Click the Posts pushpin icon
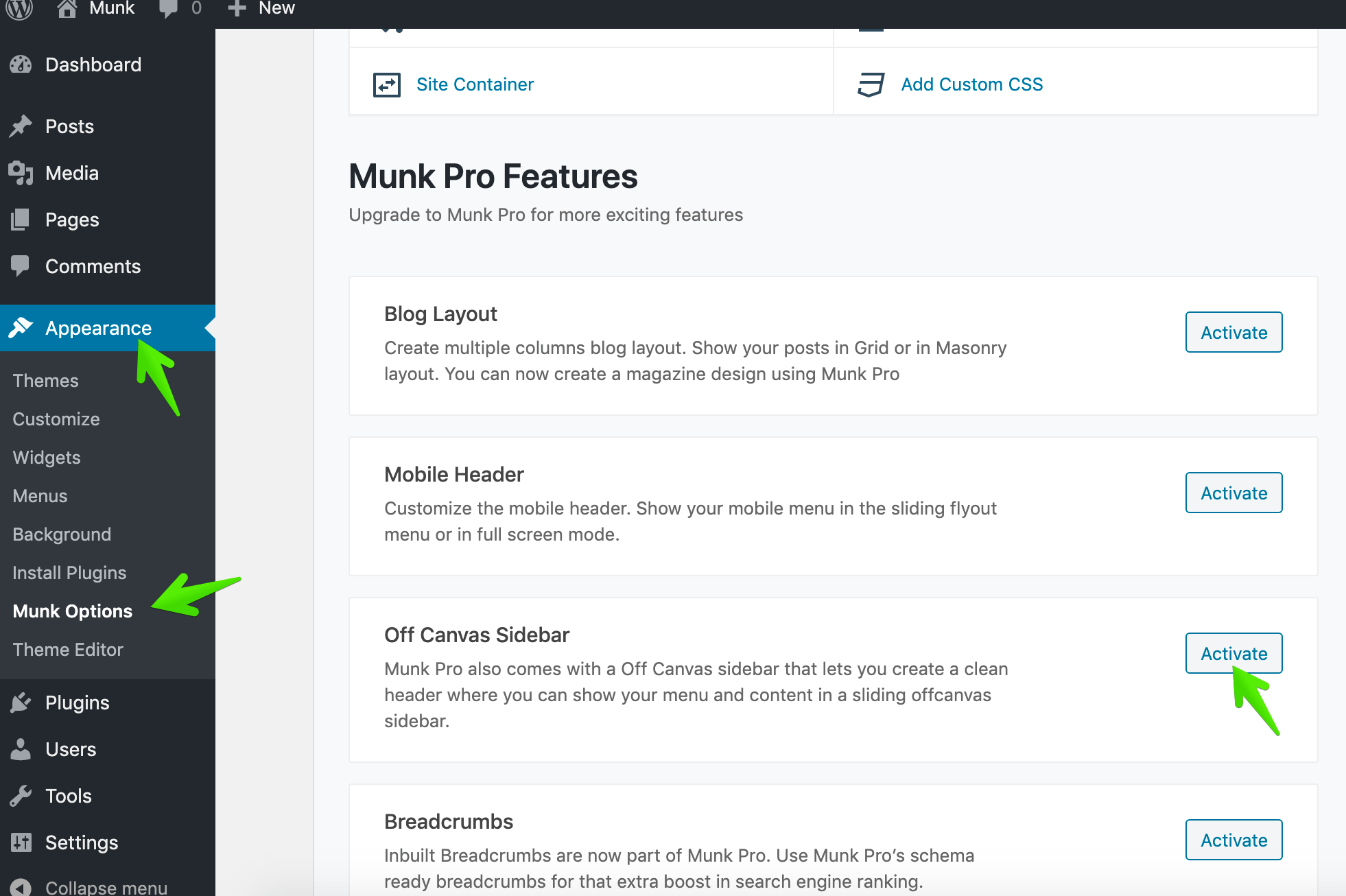This screenshot has height=896, width=1346. point(21,126)
